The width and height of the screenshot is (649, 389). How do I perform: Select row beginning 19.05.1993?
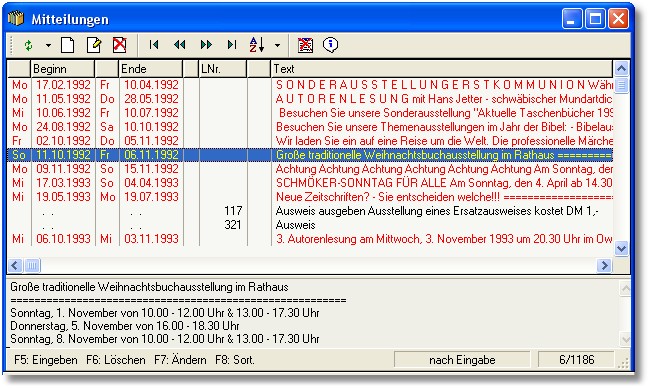tap(310, 197)
